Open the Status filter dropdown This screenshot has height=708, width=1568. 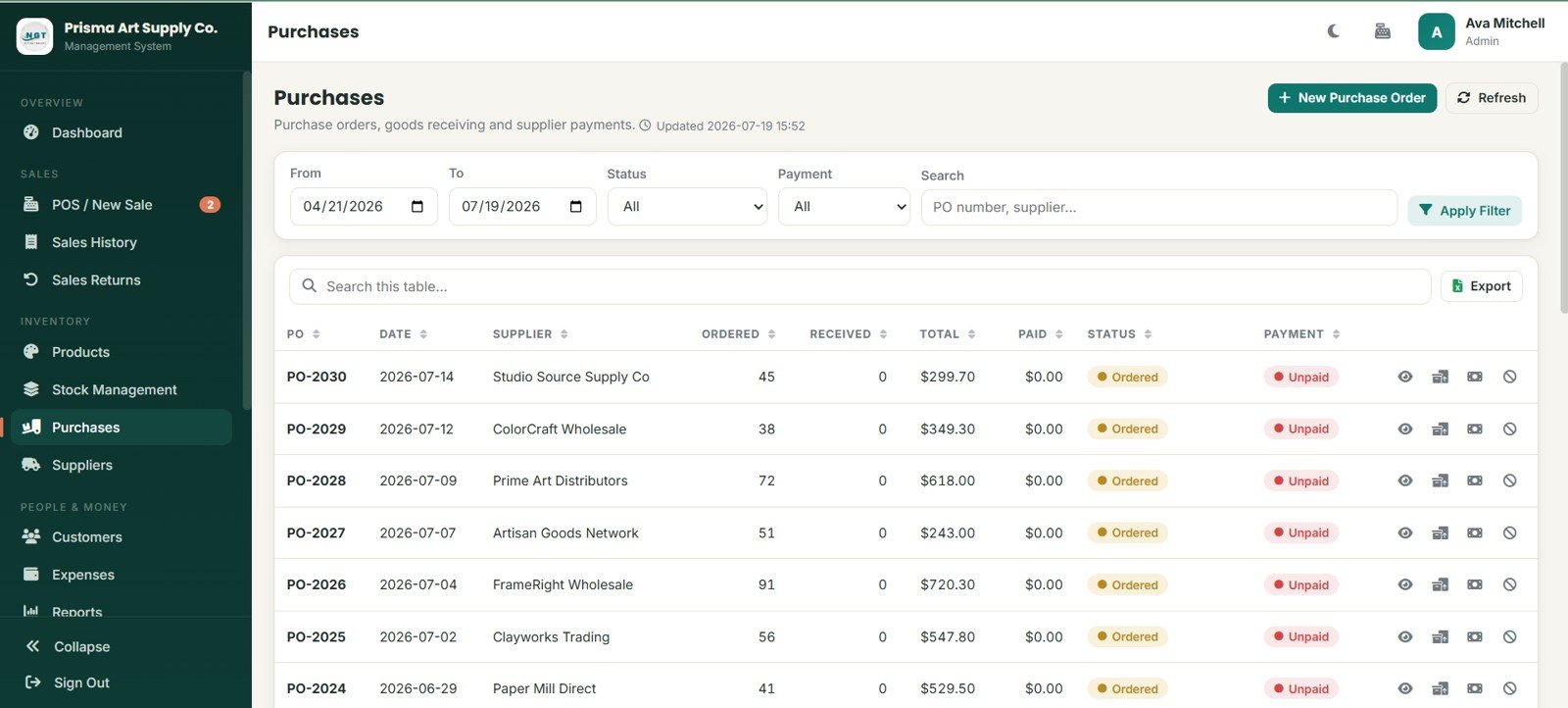[687, 207]
